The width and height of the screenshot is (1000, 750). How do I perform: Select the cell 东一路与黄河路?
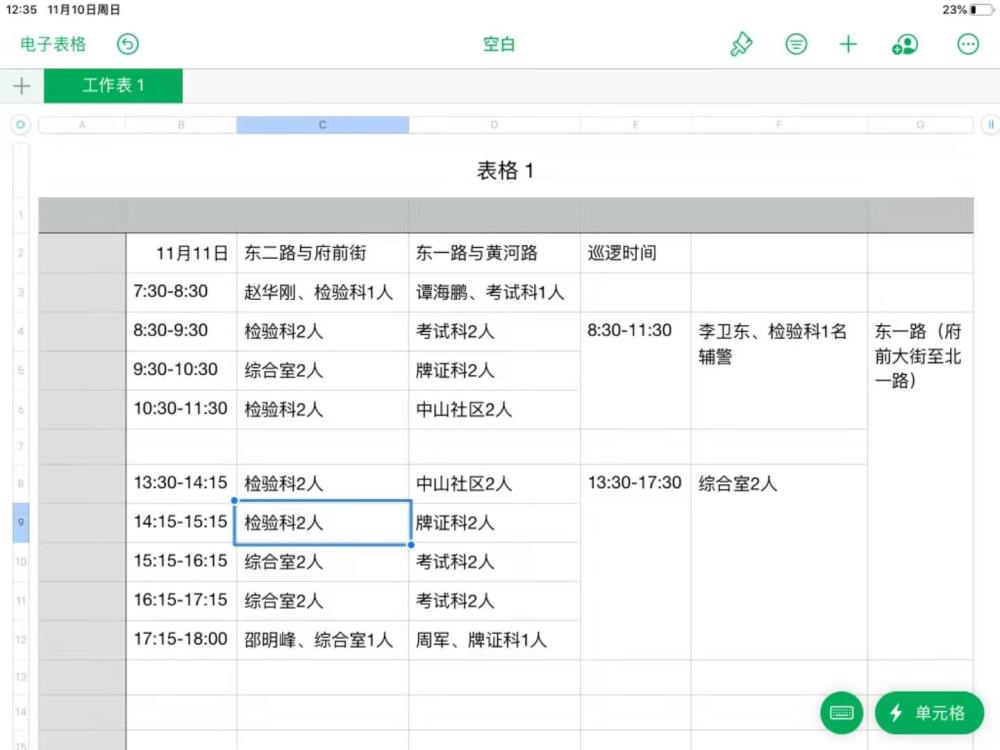(494, 253)
